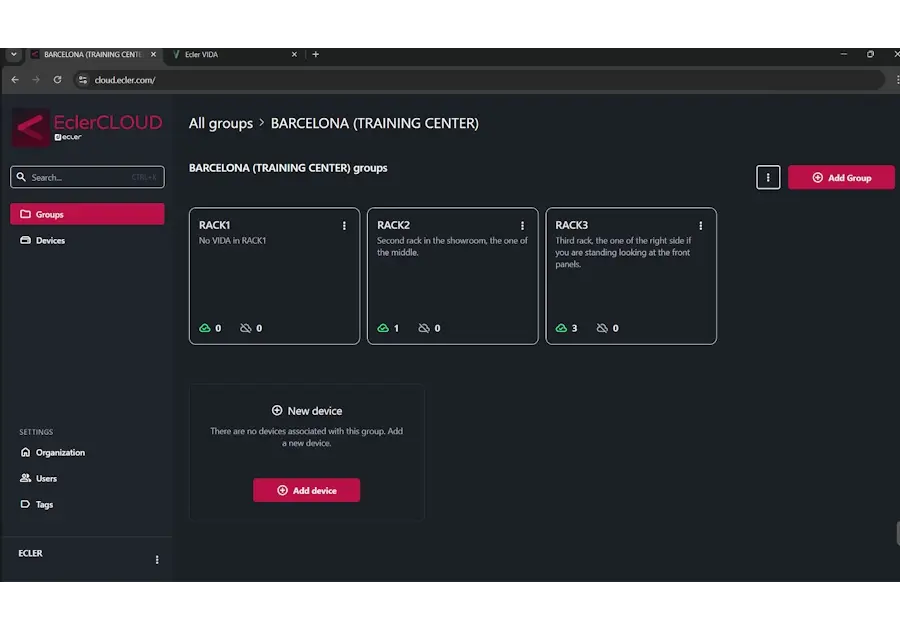Focus the Search input field

tap(87, 177)
